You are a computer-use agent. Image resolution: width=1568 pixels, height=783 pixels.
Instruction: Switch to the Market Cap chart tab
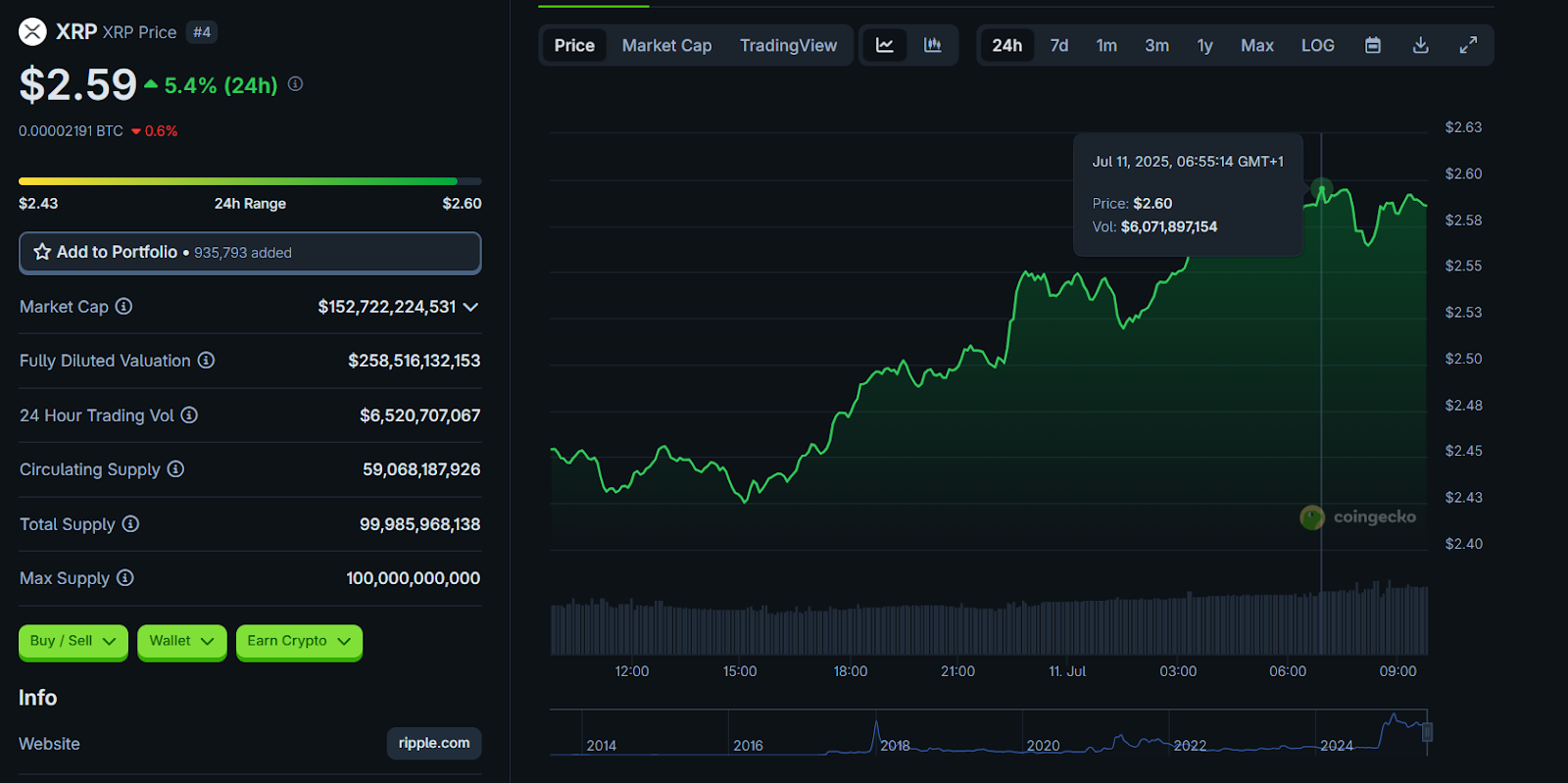666,45
